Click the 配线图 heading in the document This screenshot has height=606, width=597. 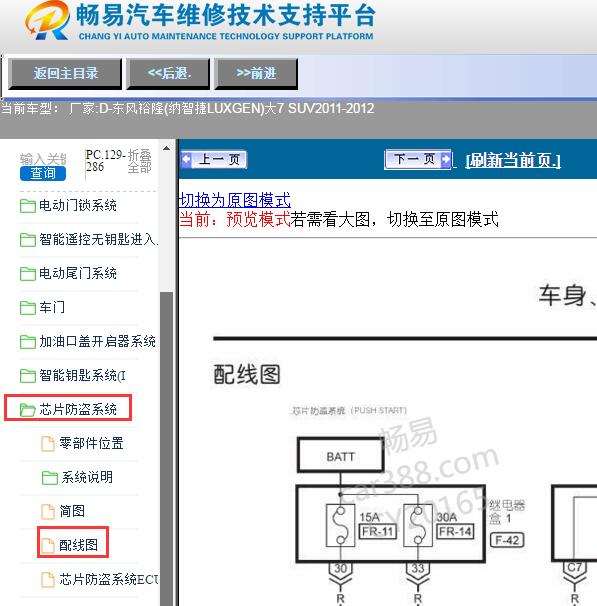247,374
